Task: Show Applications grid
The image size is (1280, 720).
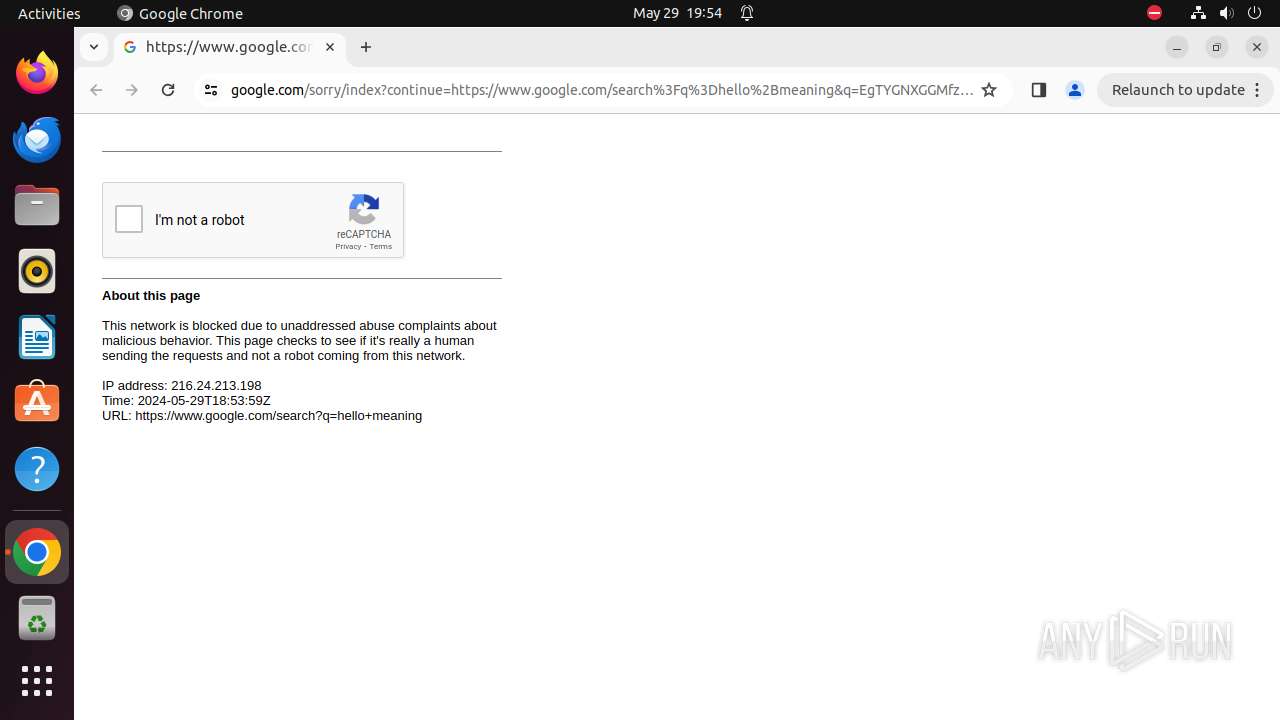Action: [37, 681]
